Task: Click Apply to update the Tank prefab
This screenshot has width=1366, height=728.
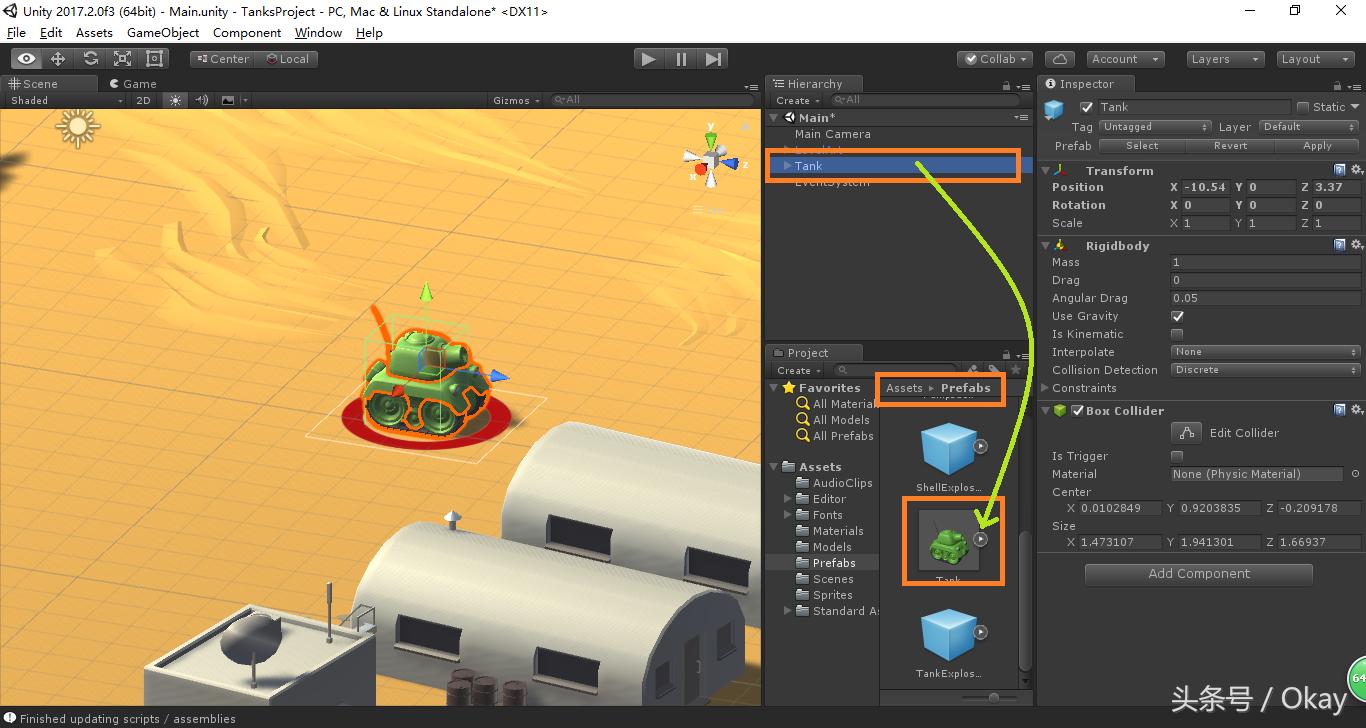Action: pyautogui.click(x=1317, y=145)
